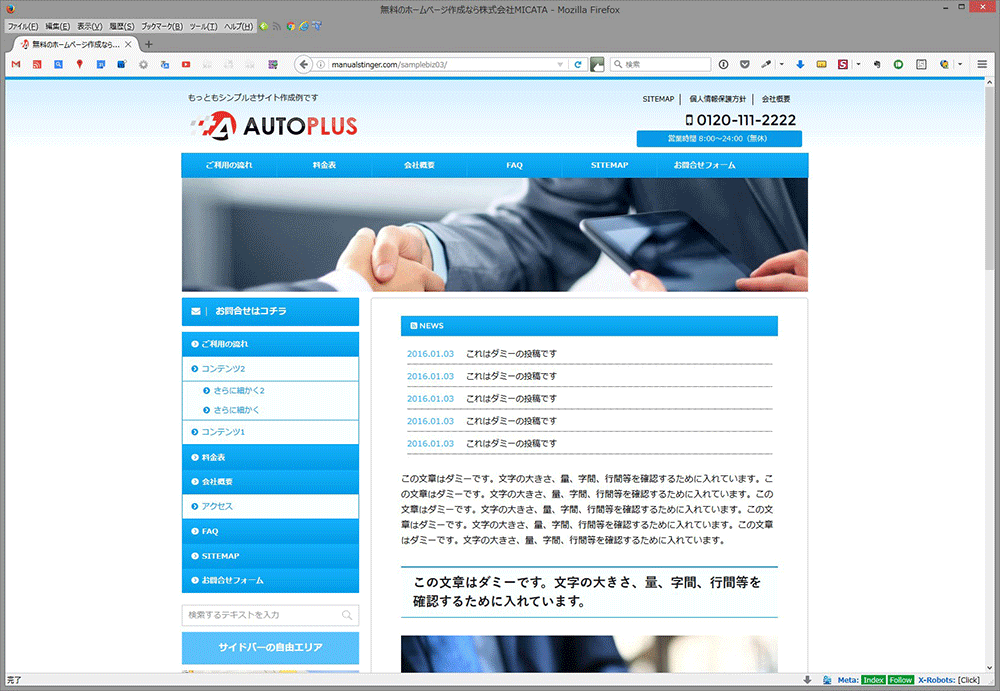Expand the eyedropper tool dropdown arrow
Image resolution: width=1000 pixels, height=691 pixels.
tap(781, 64)
